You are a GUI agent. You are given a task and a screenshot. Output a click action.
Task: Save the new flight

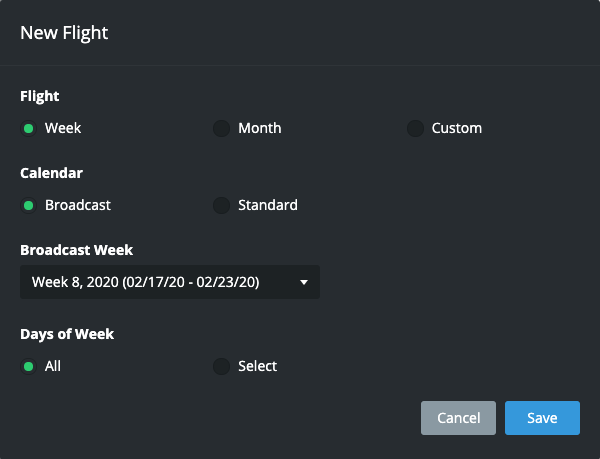pos(542,418)
